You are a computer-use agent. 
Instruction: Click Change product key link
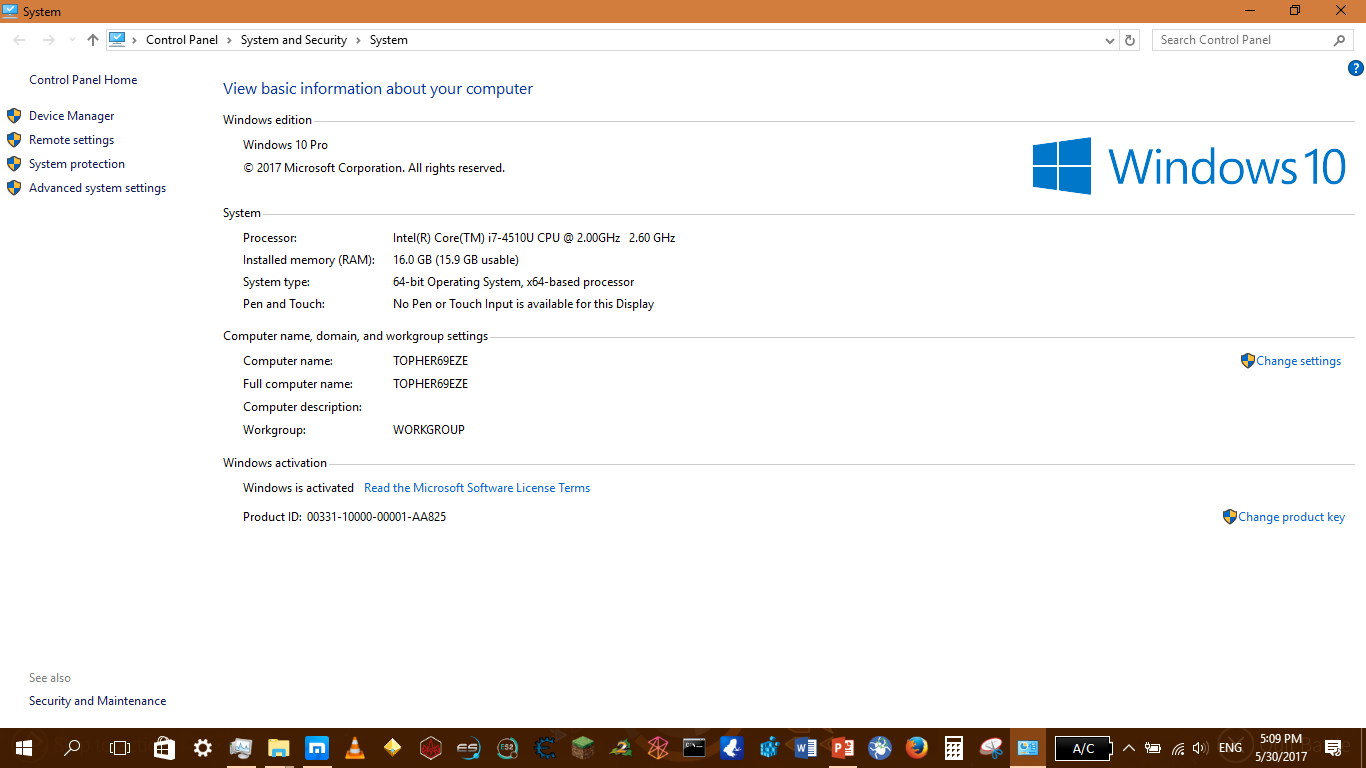pyautogui.click(x=1291, y=517)
